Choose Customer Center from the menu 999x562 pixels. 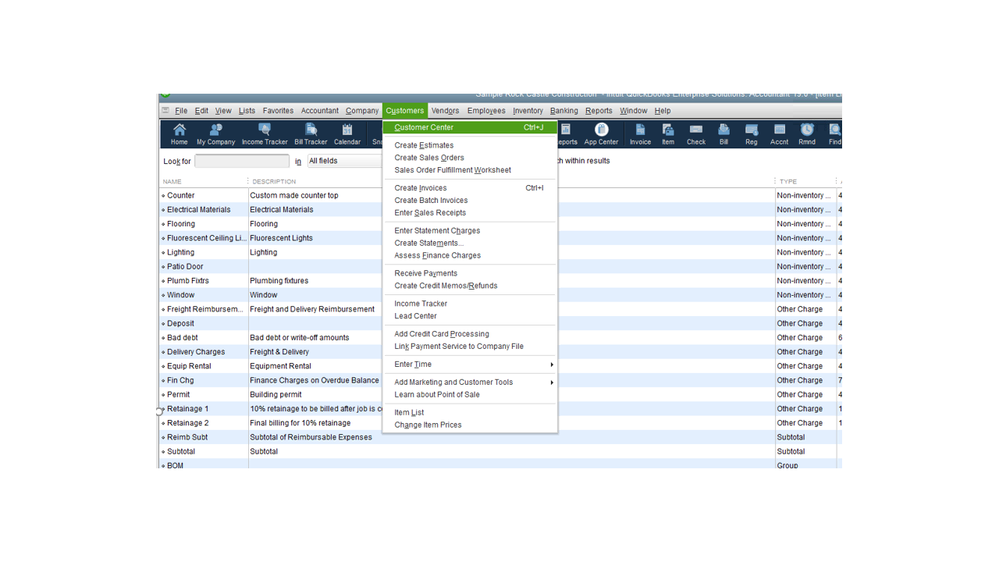(x=470, y=127)
